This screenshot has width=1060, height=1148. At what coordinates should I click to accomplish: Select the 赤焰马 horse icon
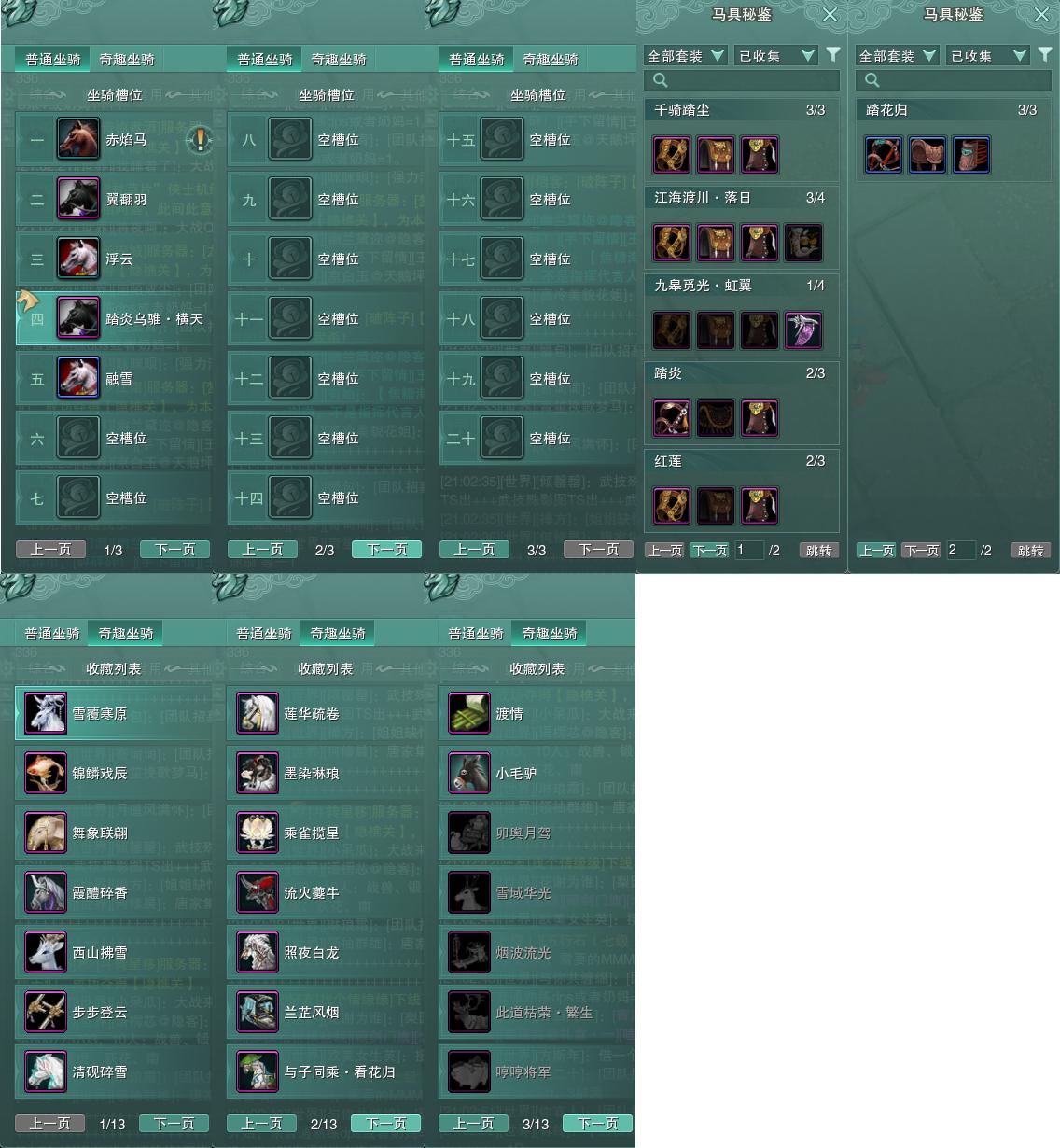78,139
